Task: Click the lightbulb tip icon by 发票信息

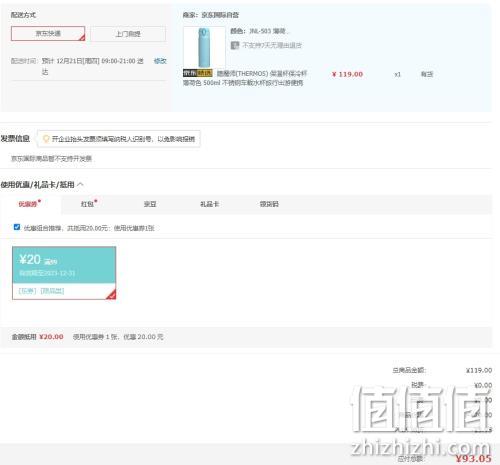Action: tap(46, 139)
